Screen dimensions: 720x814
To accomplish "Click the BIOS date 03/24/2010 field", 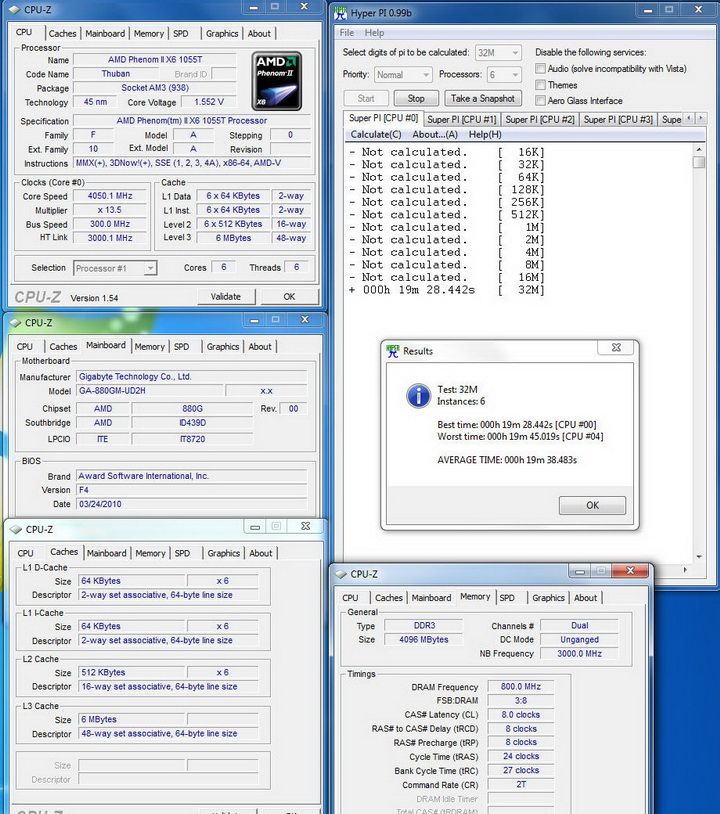I will click(x=192, y=504).
